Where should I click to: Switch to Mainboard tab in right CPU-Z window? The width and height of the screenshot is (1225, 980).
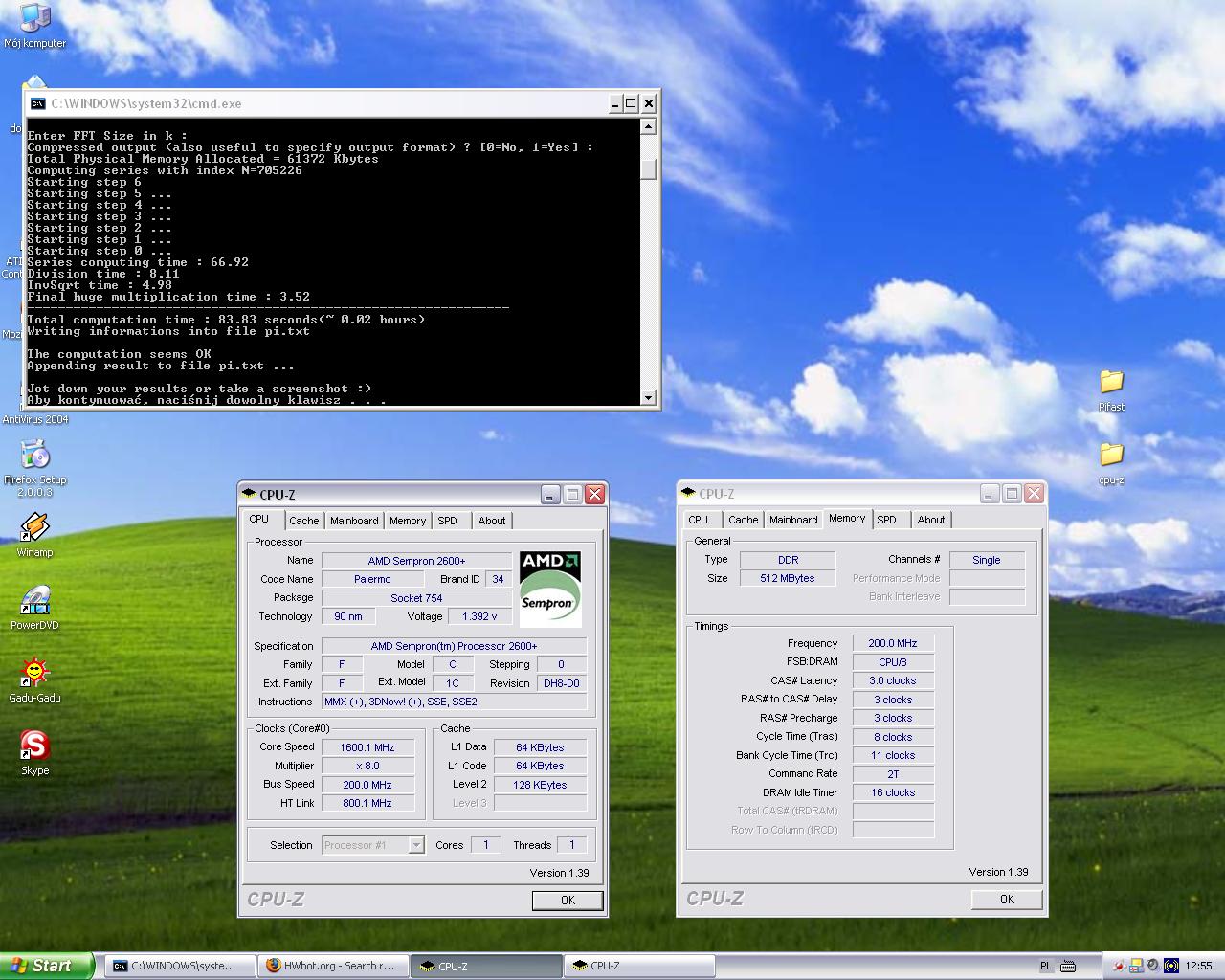pos(793,520)
